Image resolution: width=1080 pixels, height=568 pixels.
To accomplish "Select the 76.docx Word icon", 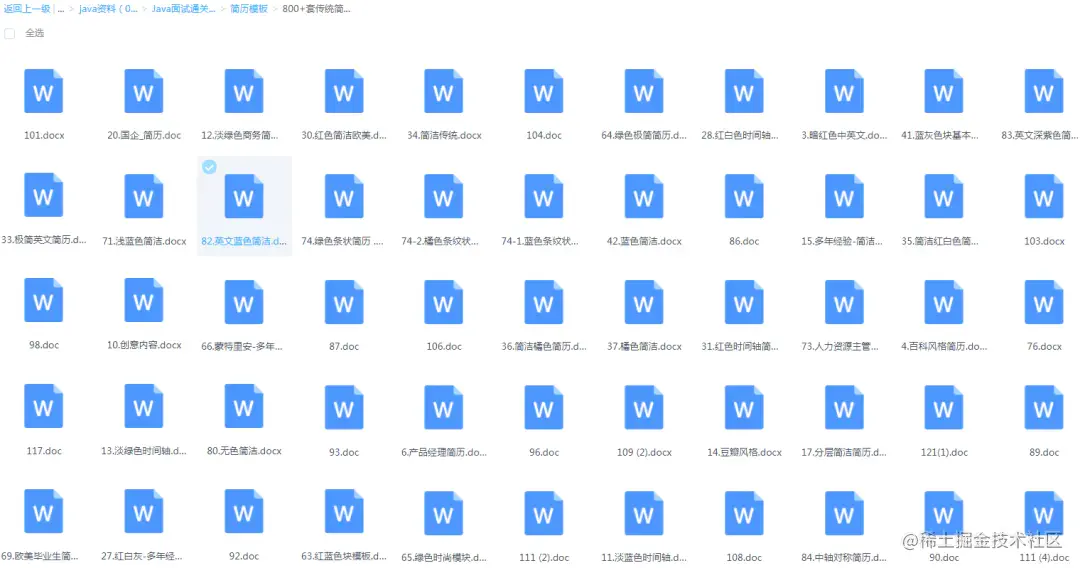I will click(x=1044, y=302).
